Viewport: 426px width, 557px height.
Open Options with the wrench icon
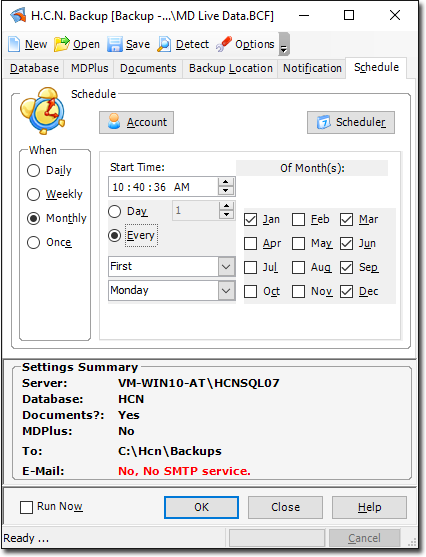(224, 44)
